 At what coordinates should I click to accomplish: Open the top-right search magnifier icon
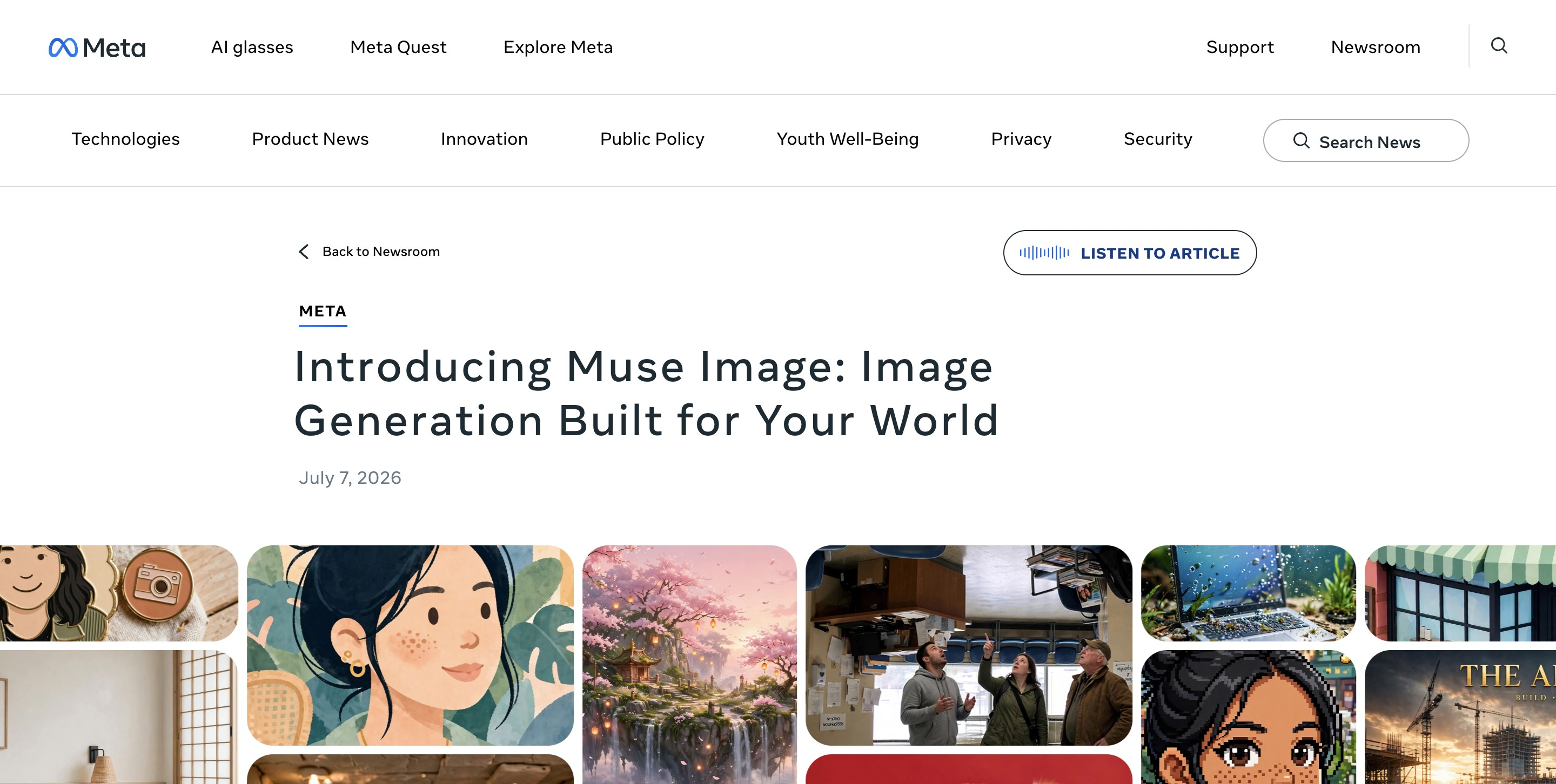pyautogui.click(x=1499, y=46)
